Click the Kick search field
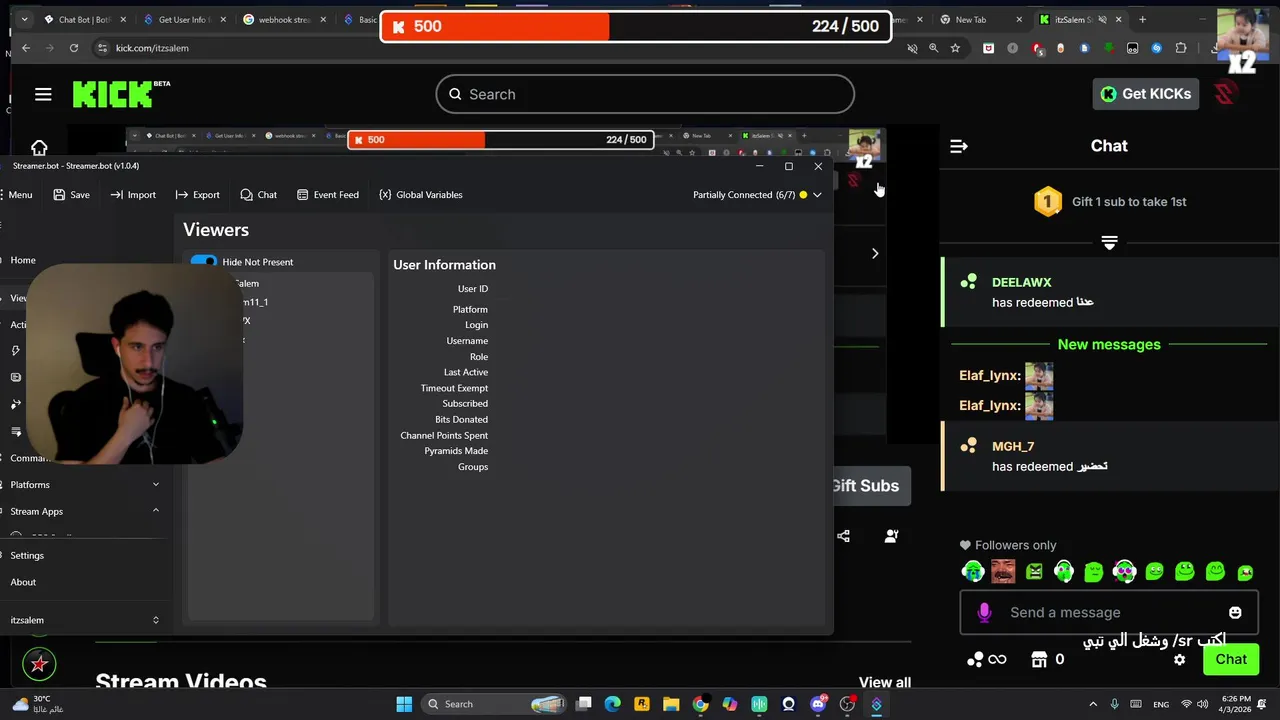This screenshot has width=1280, height=720. point(645,94)
